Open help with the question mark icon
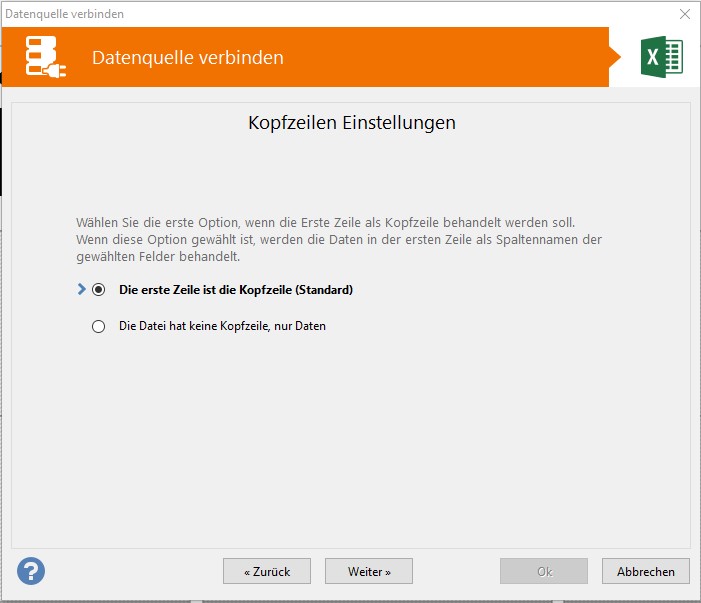Screen dimensions: 701x603 click(31, 571)
